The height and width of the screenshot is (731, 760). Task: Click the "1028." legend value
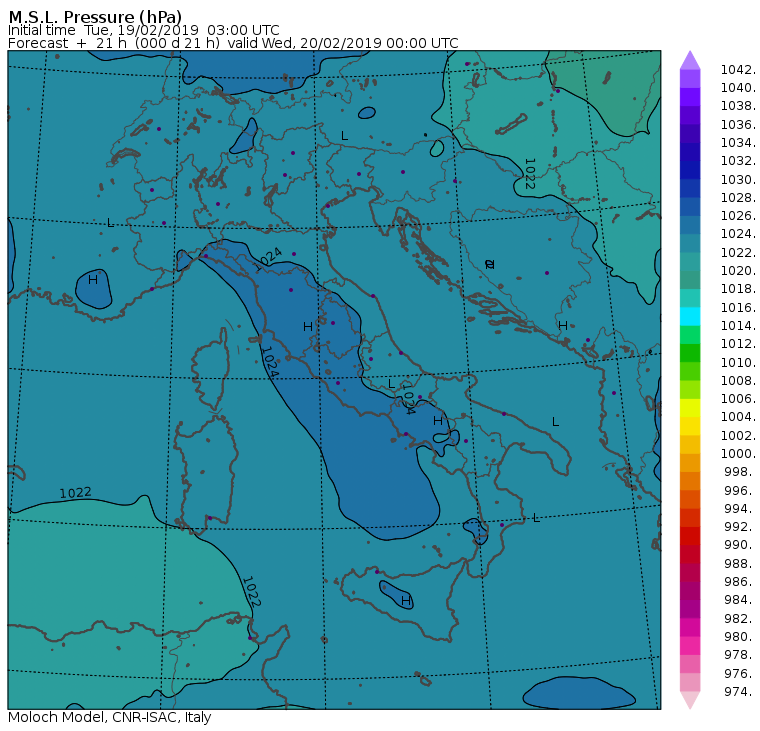738,198
